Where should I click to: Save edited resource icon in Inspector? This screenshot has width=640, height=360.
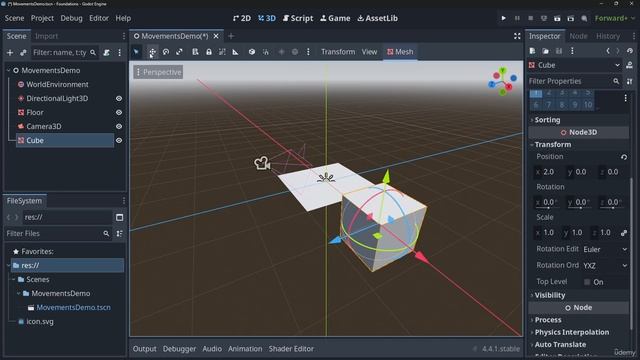(x=559, y=51)
